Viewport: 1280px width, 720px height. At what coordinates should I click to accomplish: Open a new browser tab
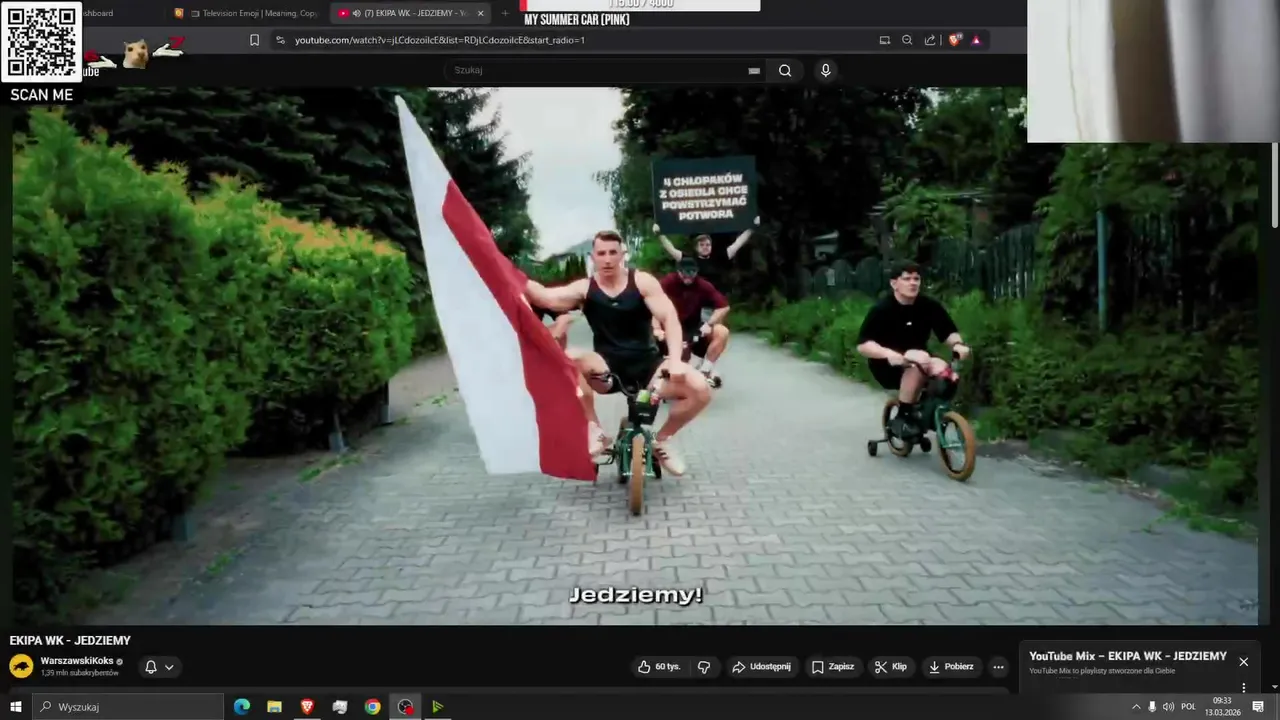[x=504, y=13]
